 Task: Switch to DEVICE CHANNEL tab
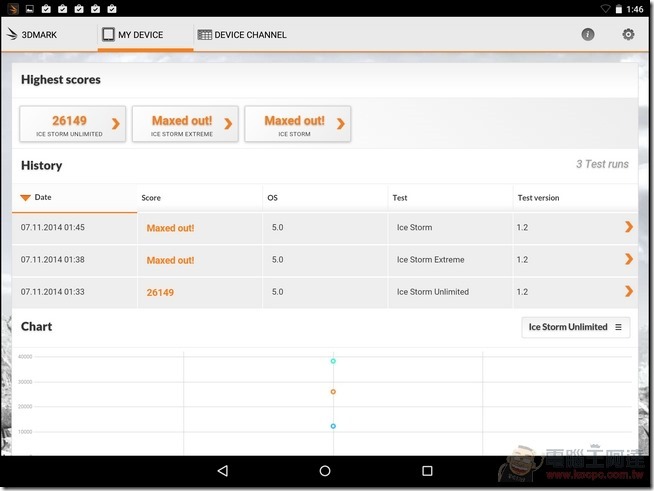(242, 35)
